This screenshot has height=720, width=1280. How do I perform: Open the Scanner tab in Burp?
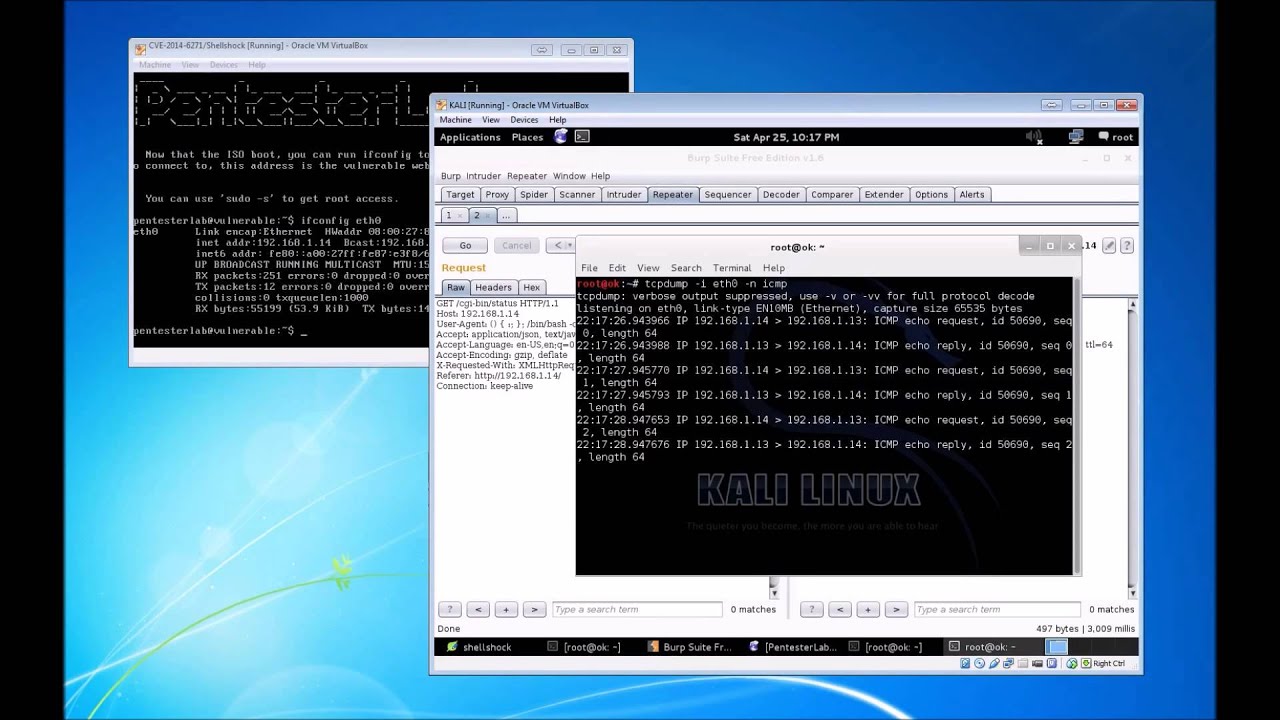[x=577, y=195]
